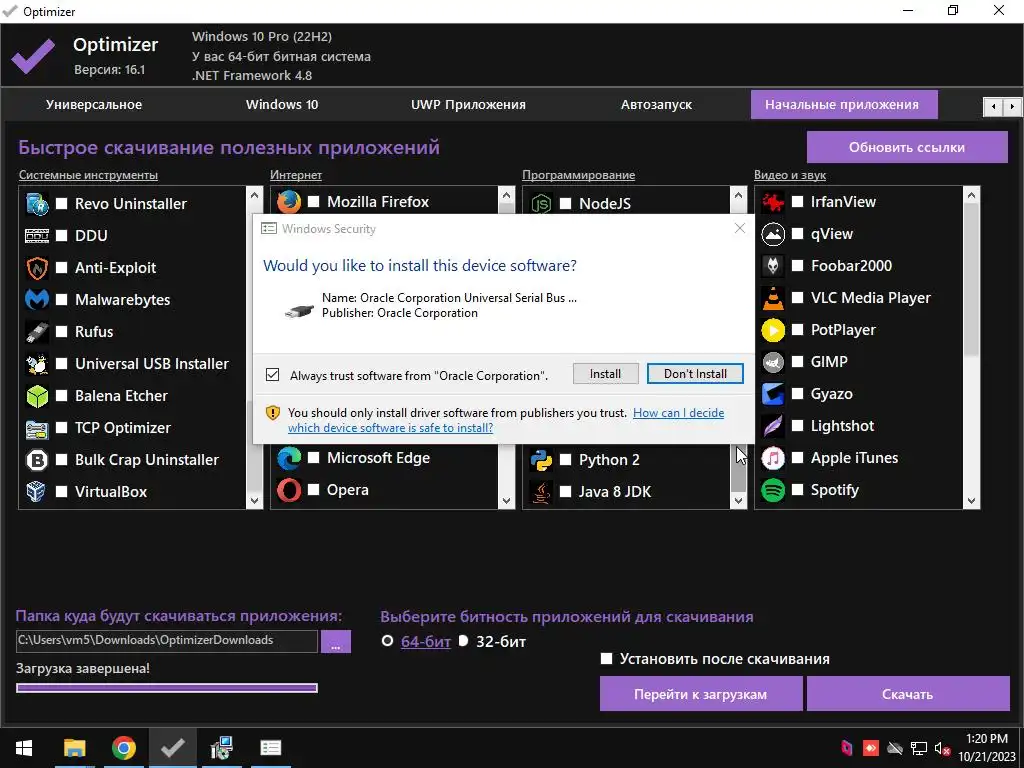Click Интернет list scroll up arrow
Viewport: 1024px width, 768px height.
[506, 195]
